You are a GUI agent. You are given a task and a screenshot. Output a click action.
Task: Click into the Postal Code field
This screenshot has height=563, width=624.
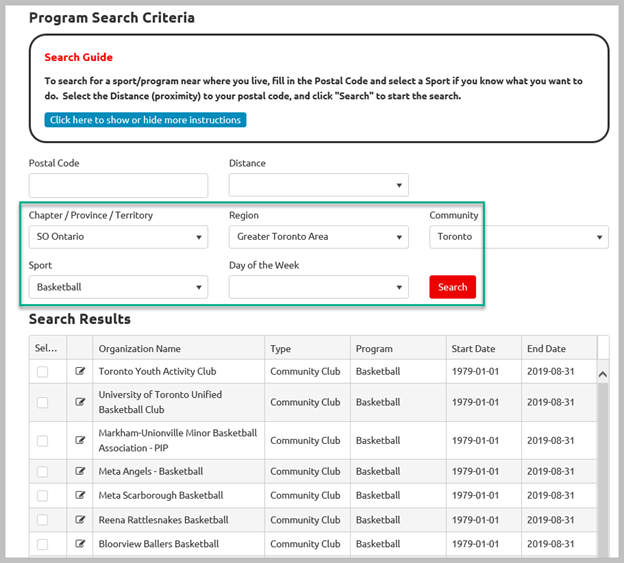pos(118,185)
